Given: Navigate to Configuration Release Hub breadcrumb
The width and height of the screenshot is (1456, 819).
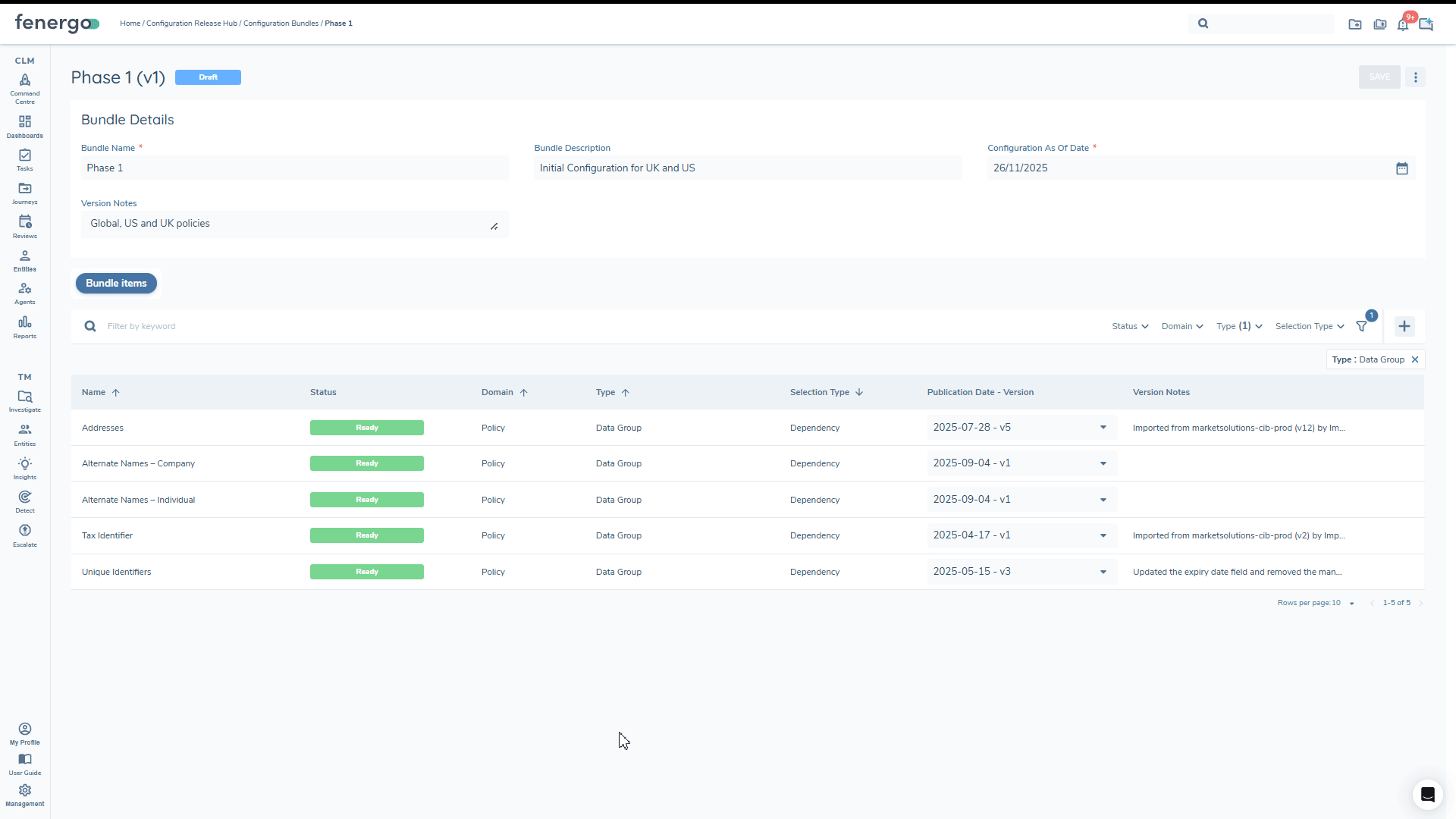Looking at the screenshot, I should tap(192, 24).
